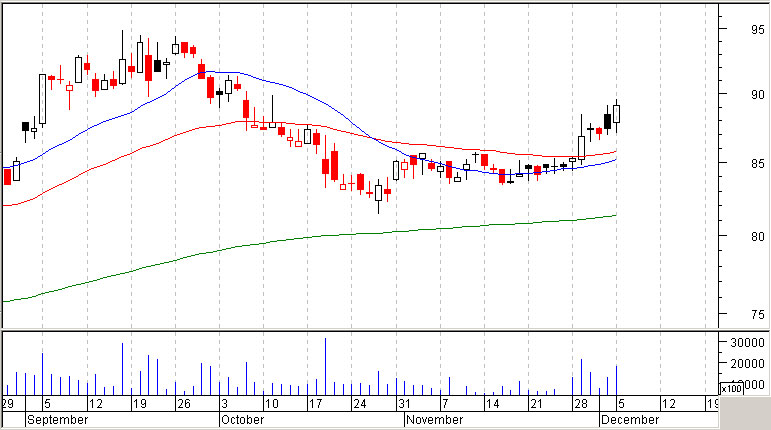
Task: Click the 95 price axis label
Action: coord(758,29)
